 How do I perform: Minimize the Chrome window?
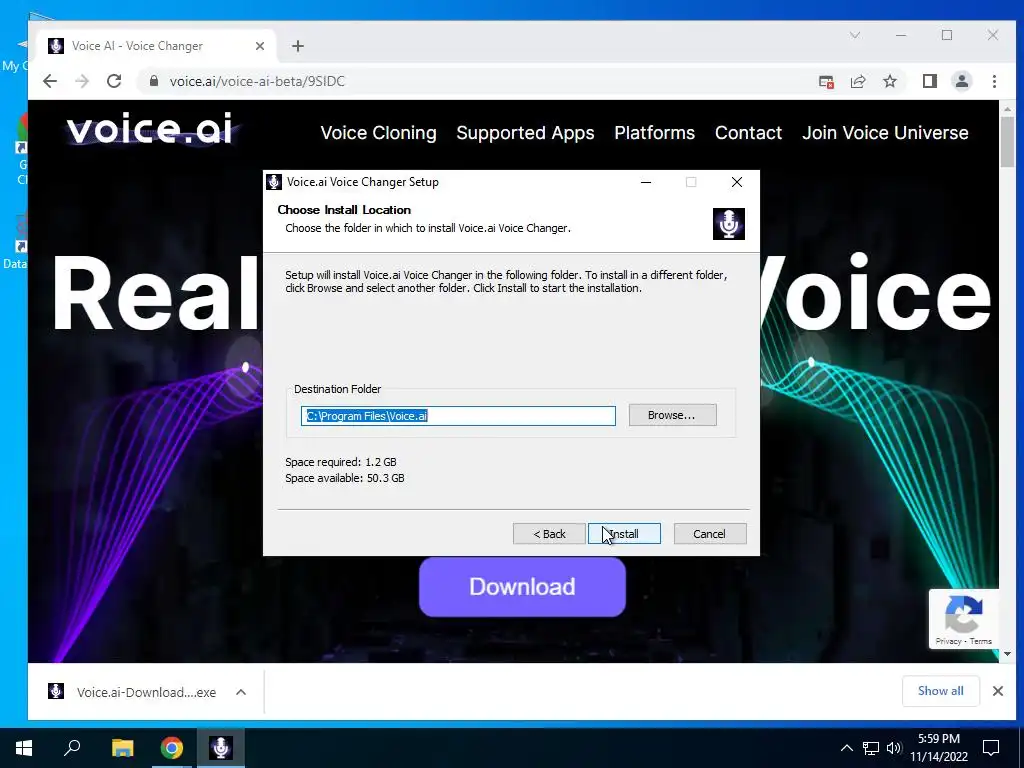901,35
